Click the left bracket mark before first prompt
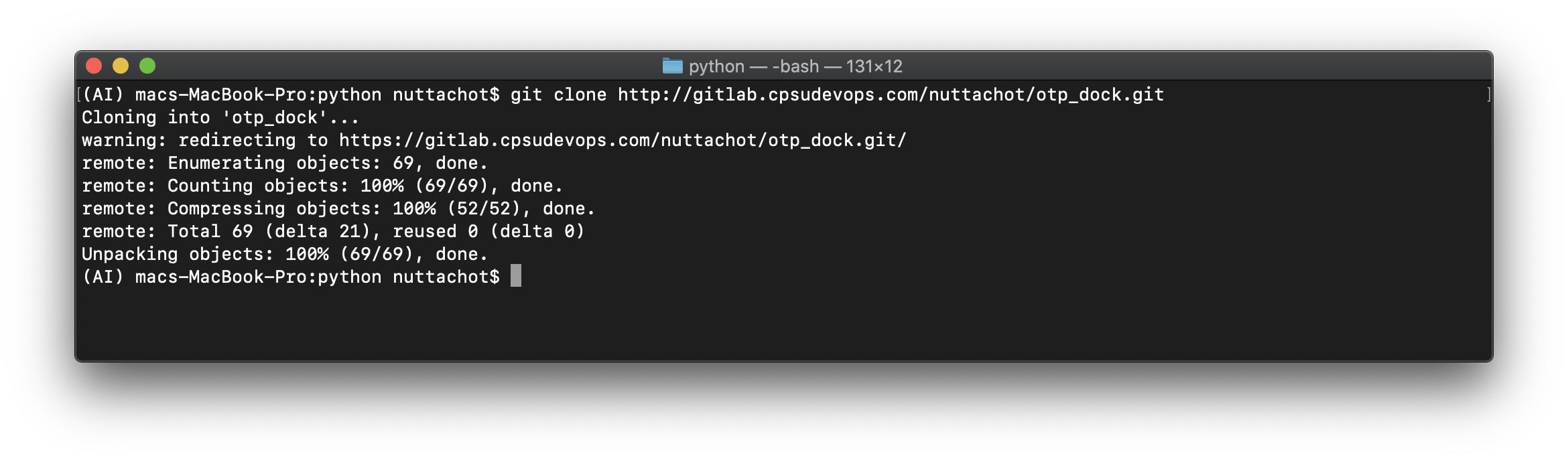 pyautogui.click(x=79, y=94)
